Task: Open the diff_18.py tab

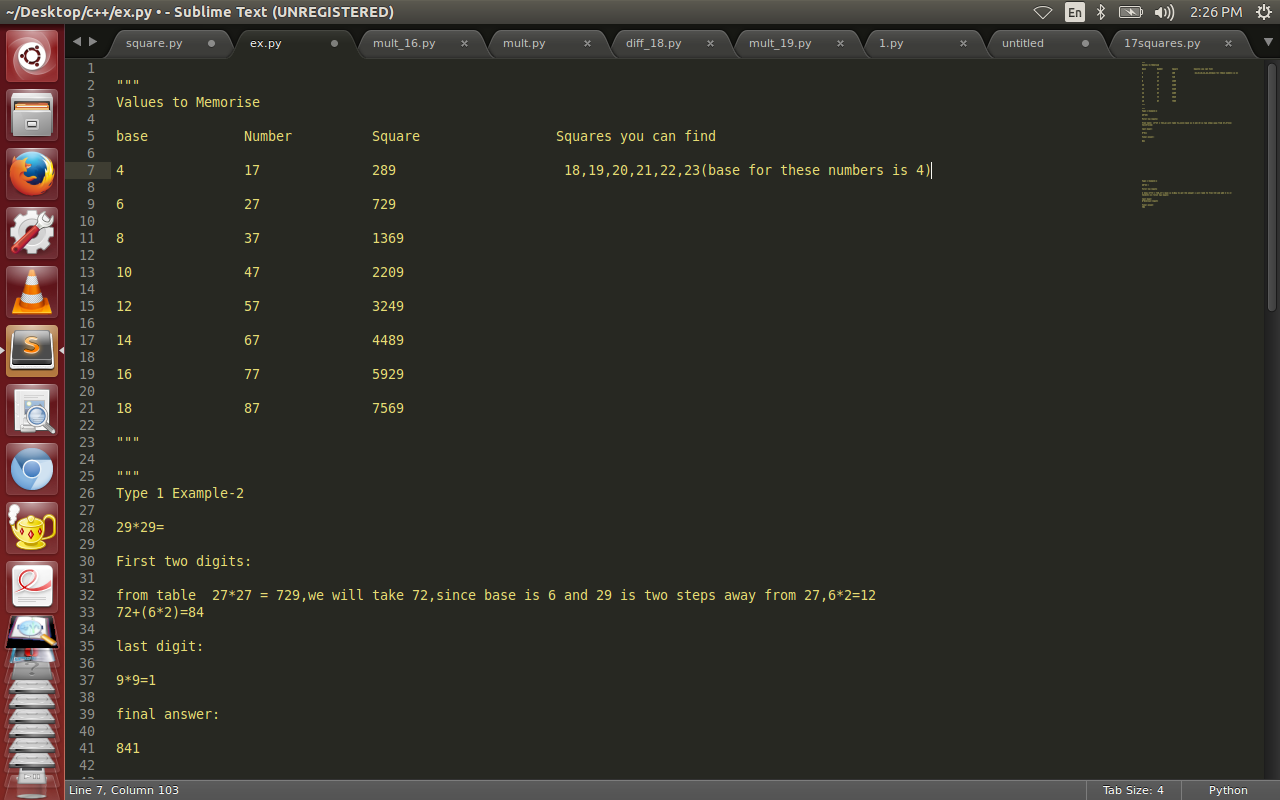Action: (x=655, y=43)
